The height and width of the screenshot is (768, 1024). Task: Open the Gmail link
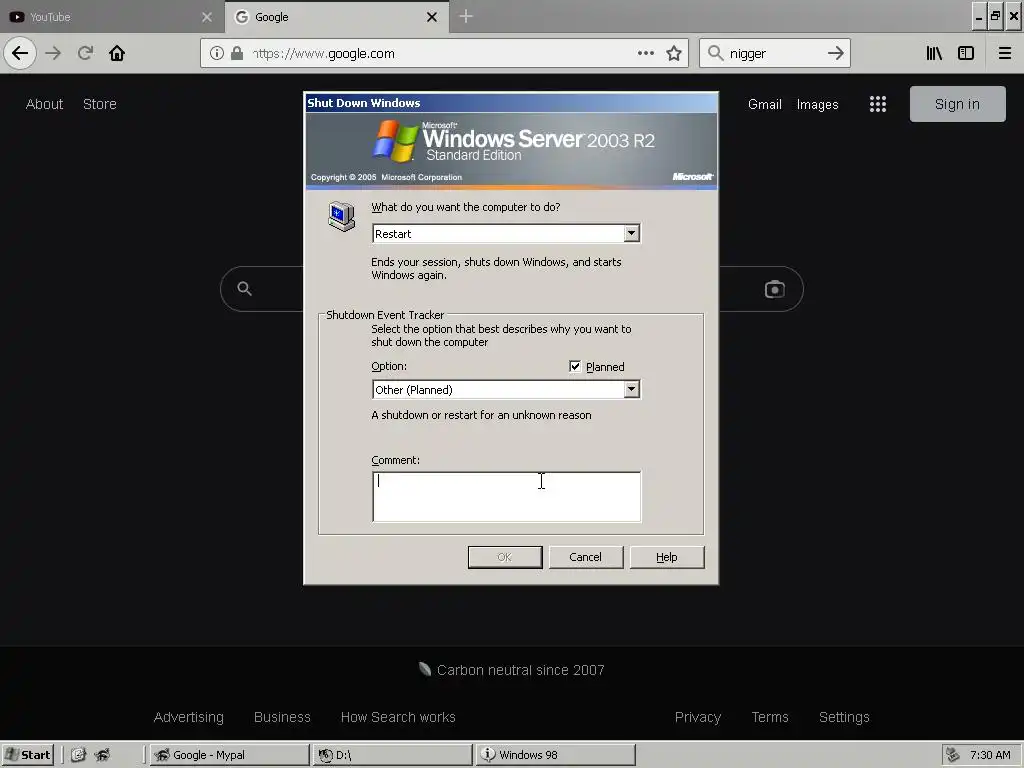pos(765,104)
